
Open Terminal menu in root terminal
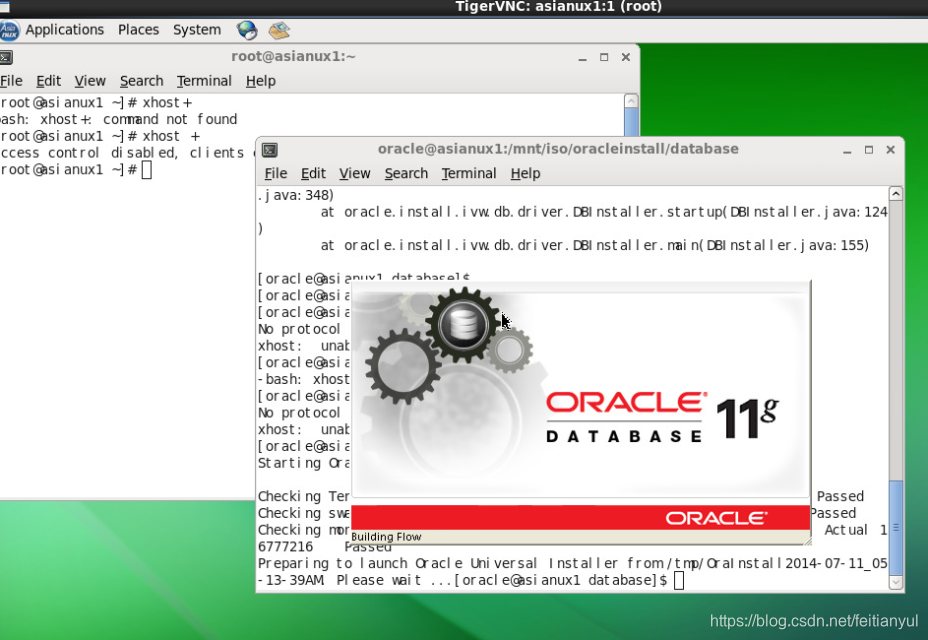click(204, 81)
